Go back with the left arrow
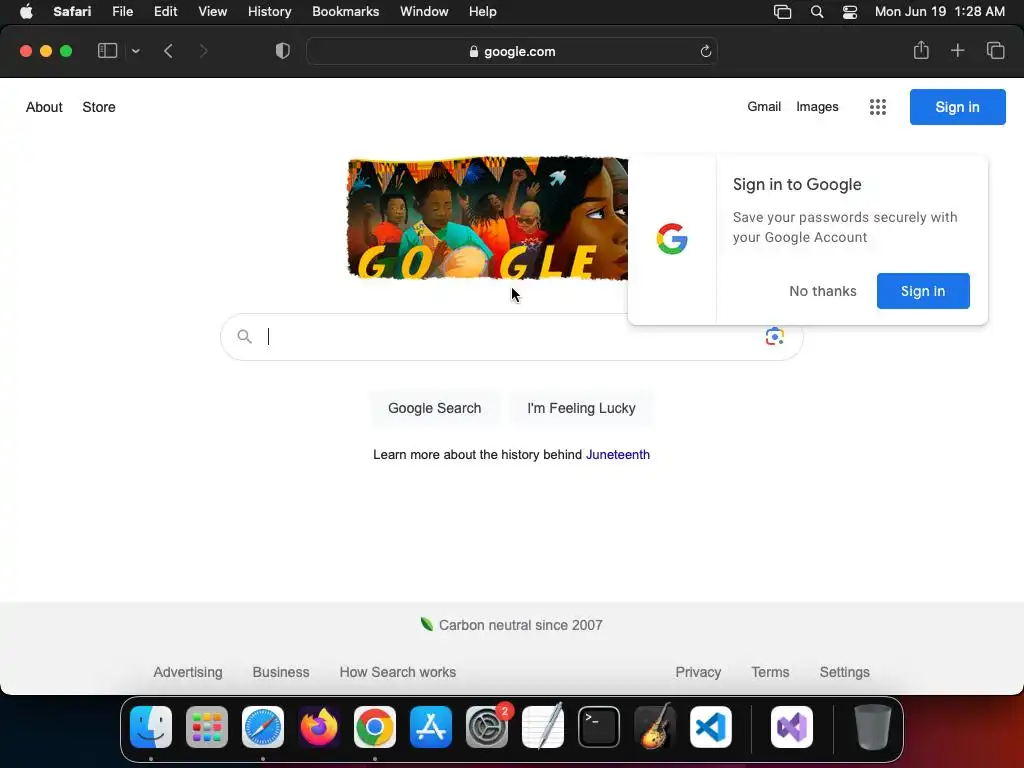Viewport: 1024px width, 768px height. [x=168, y=51]
